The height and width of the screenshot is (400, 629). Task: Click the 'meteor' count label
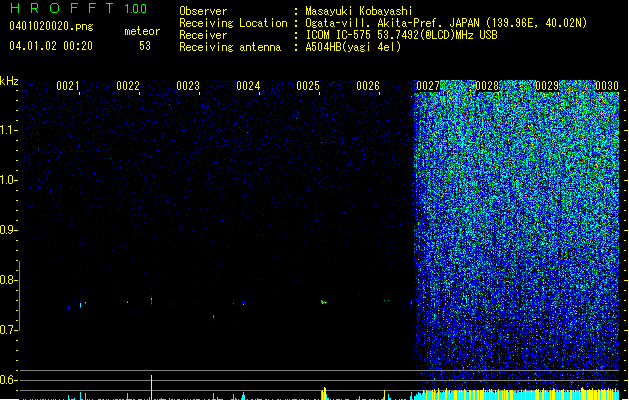tap(142, 31)
